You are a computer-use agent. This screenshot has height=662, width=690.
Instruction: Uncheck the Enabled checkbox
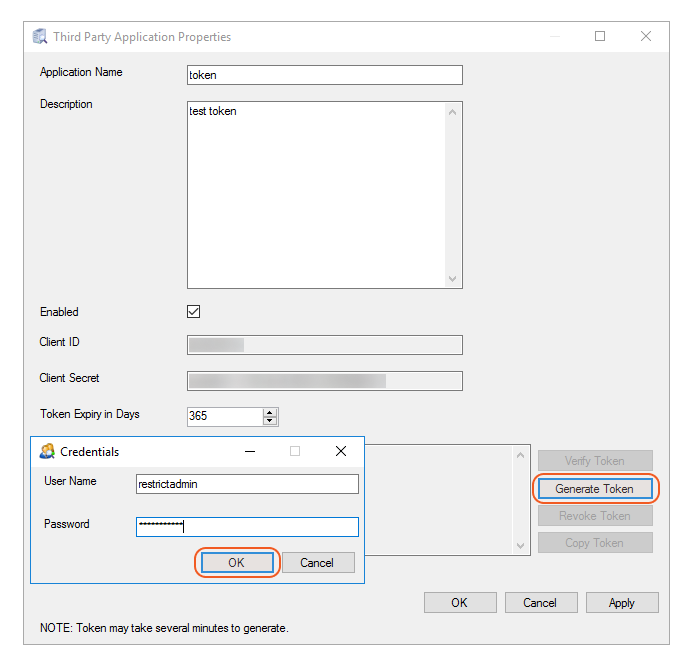194,312
